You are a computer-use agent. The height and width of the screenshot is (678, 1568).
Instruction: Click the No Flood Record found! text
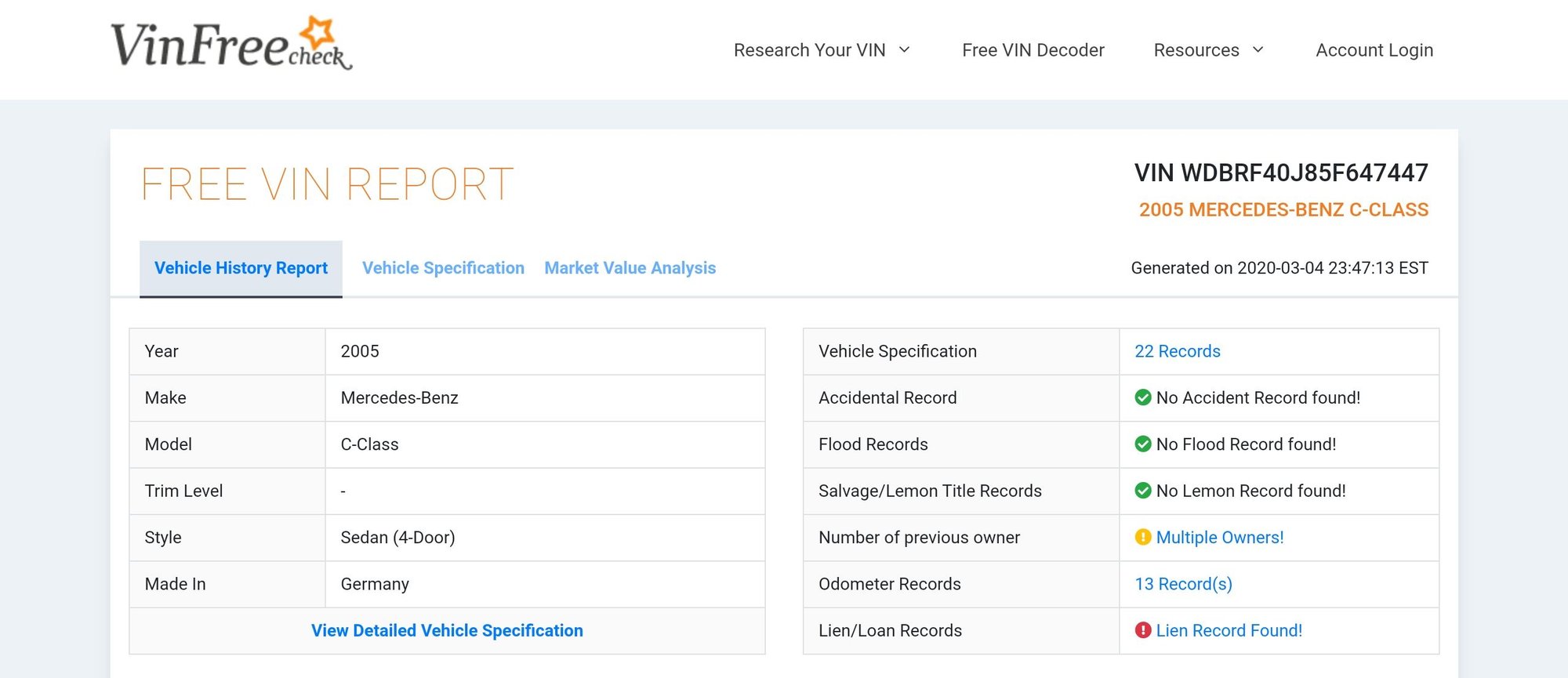pyautogui.click(x=1247, y=444)
